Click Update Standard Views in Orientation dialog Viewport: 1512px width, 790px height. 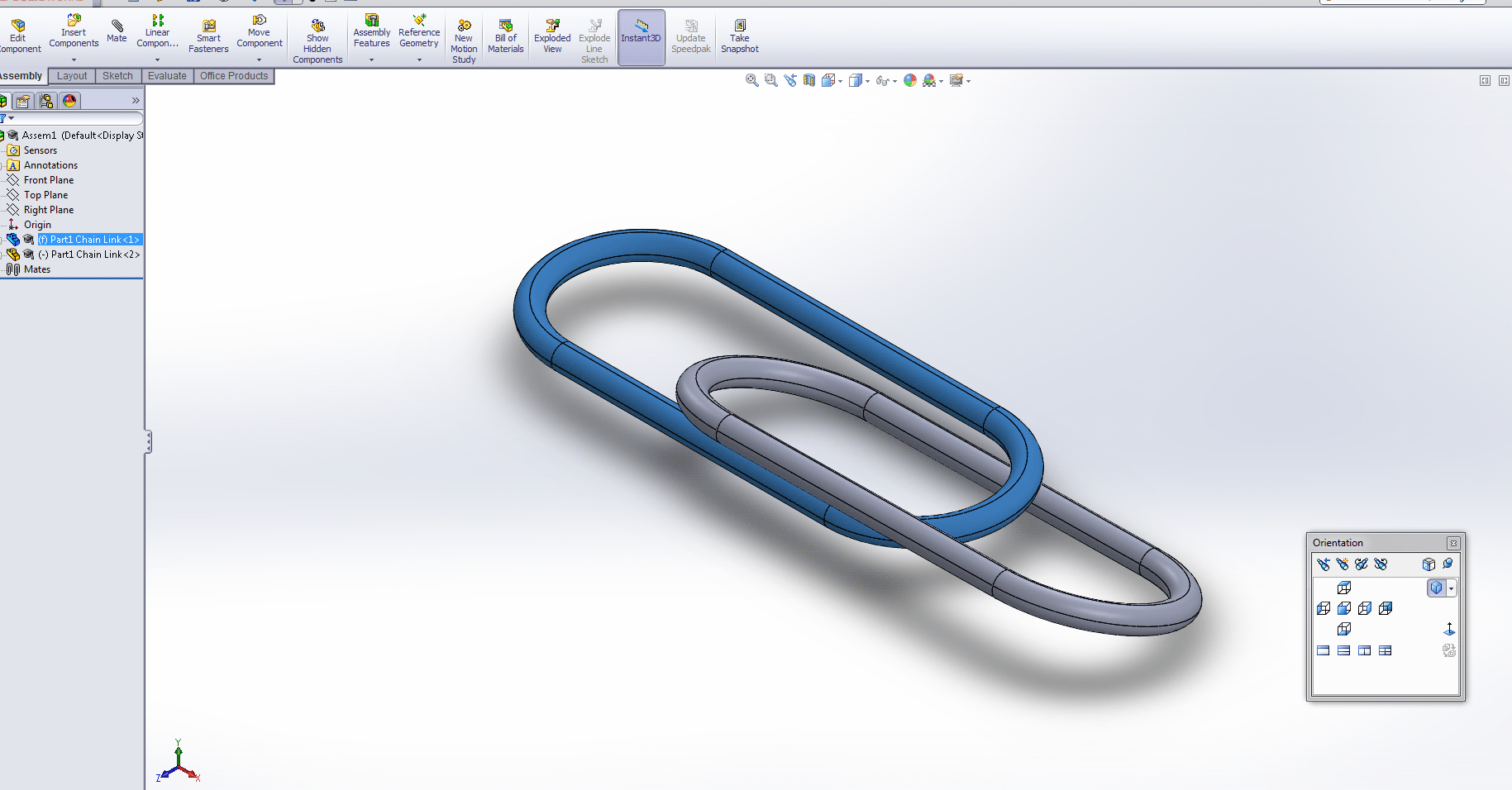(x=1362, y=564)
